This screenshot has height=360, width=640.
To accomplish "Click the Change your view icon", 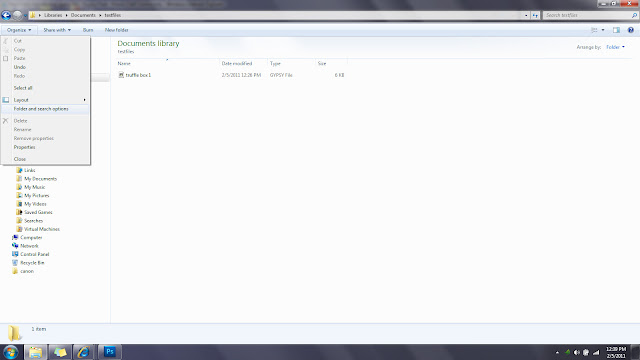I will point(594,30).
